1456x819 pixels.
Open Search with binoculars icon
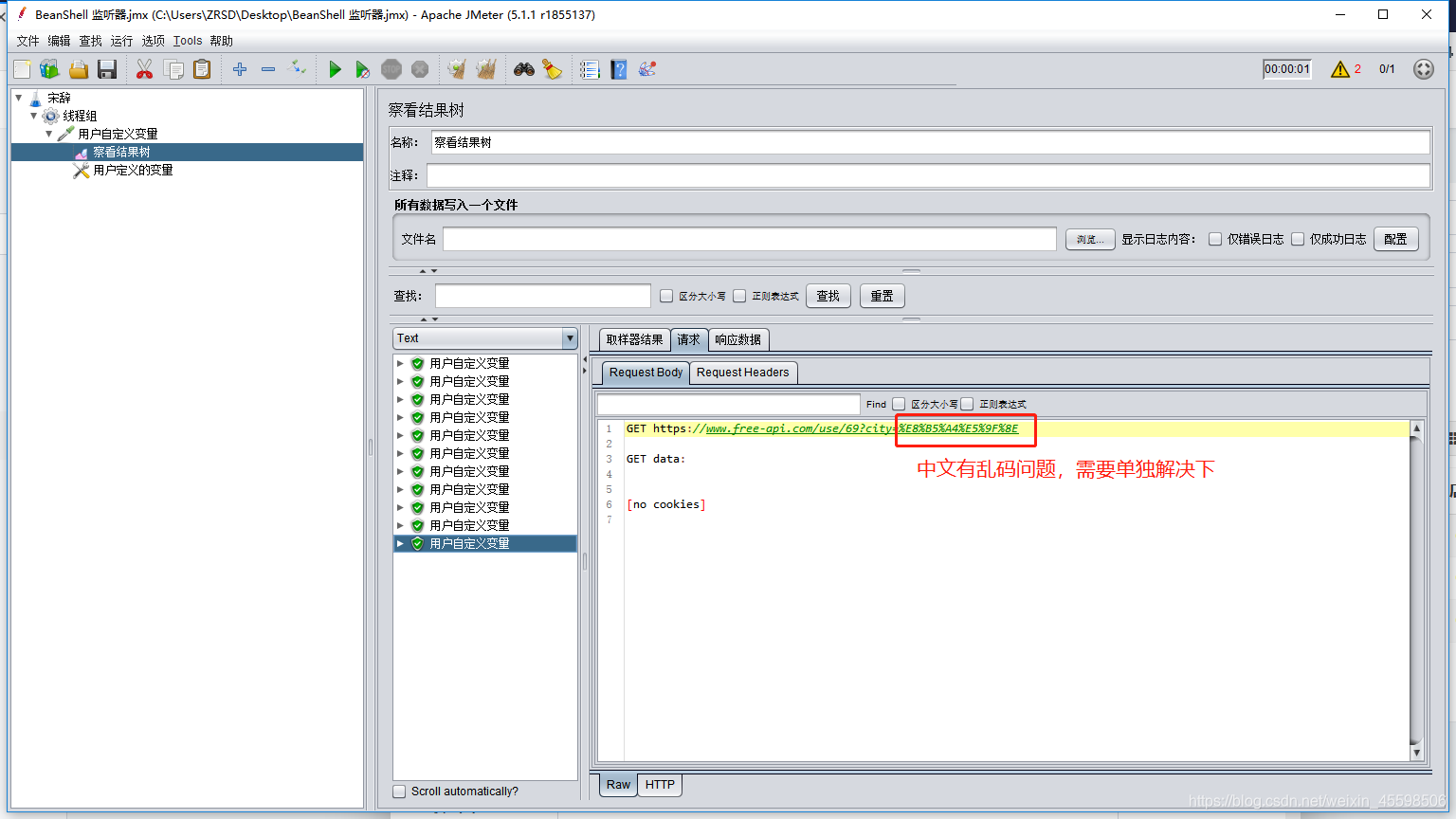pyautogui.click(x=524, y=69)
